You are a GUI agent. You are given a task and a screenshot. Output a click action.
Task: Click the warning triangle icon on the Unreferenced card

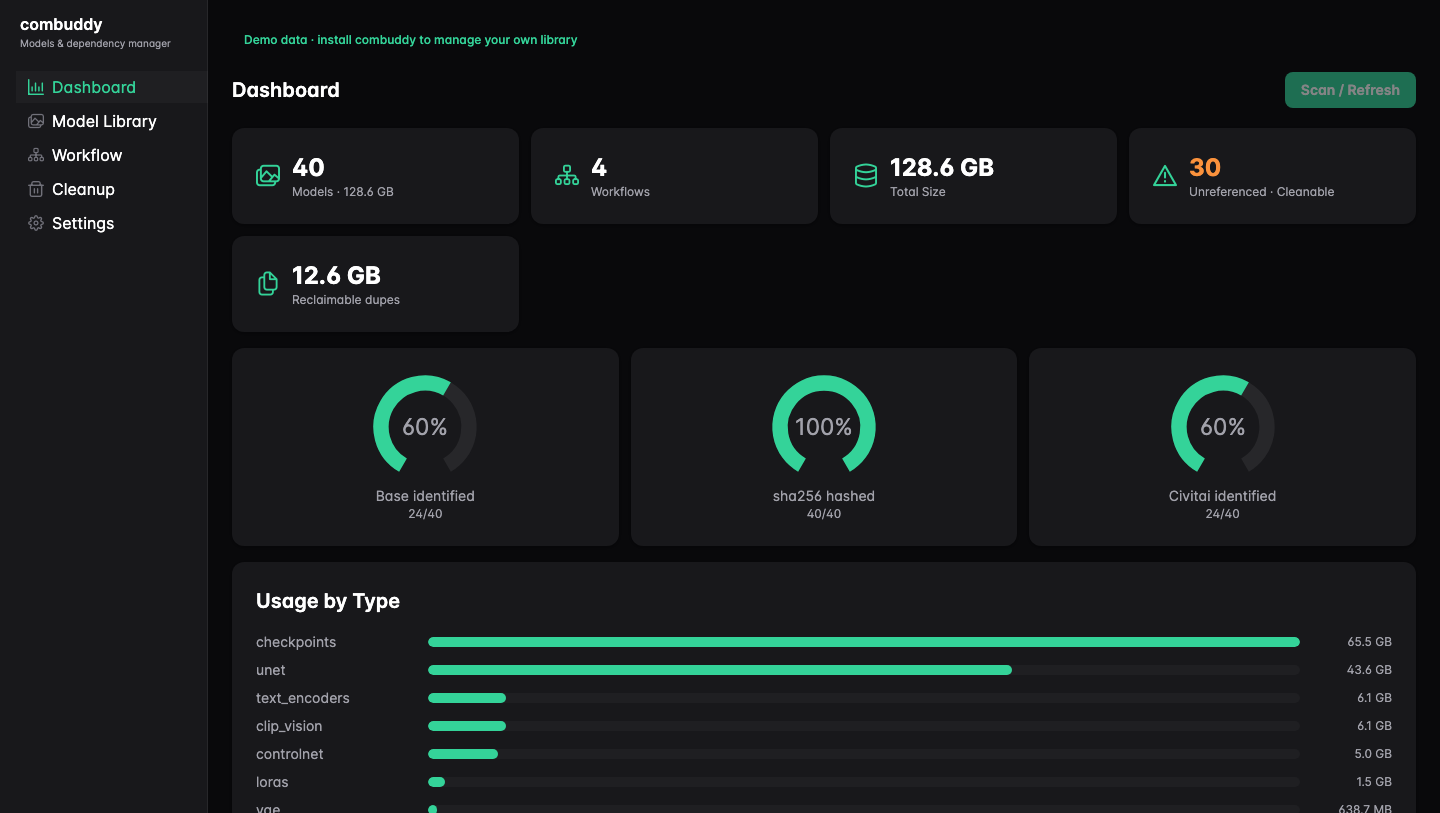point(1165,176)
